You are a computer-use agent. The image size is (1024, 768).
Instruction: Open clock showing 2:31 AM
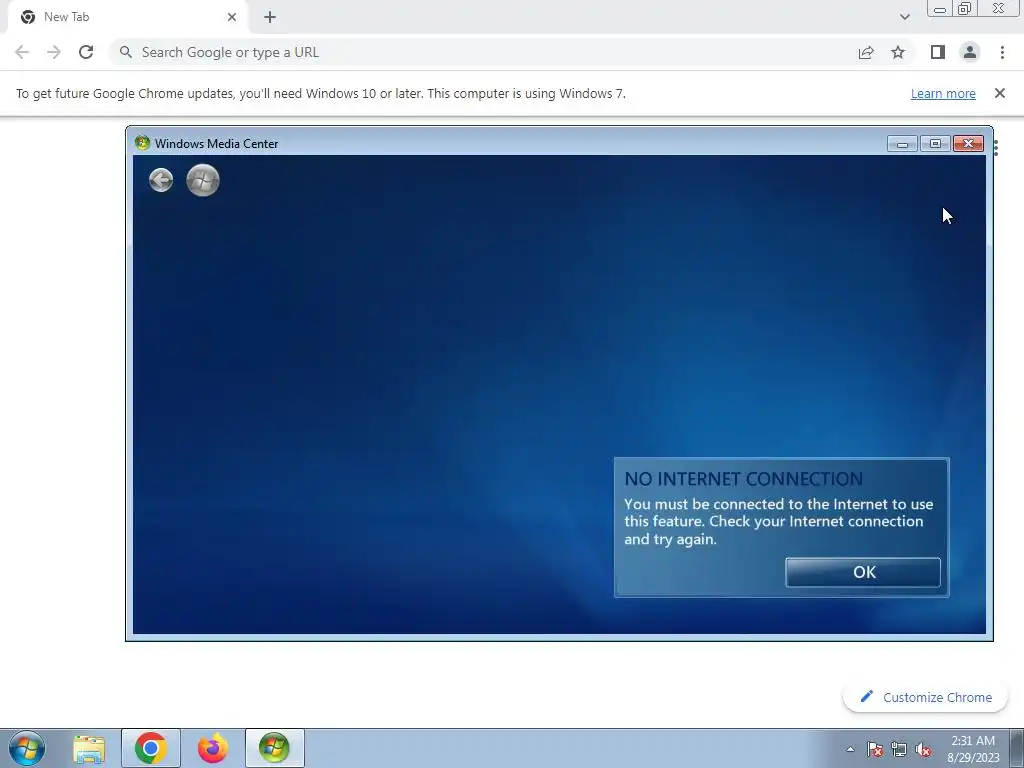click(973, 749)
